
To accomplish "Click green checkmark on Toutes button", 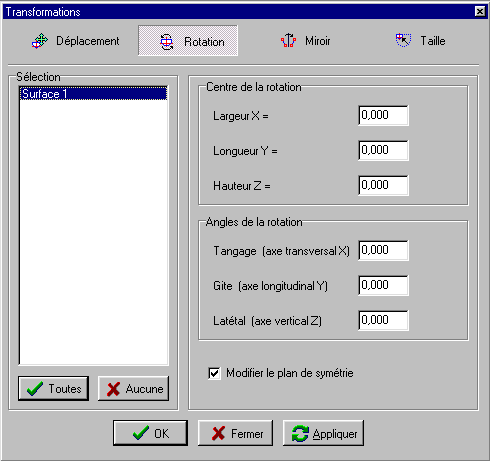I will click(35, 389).
